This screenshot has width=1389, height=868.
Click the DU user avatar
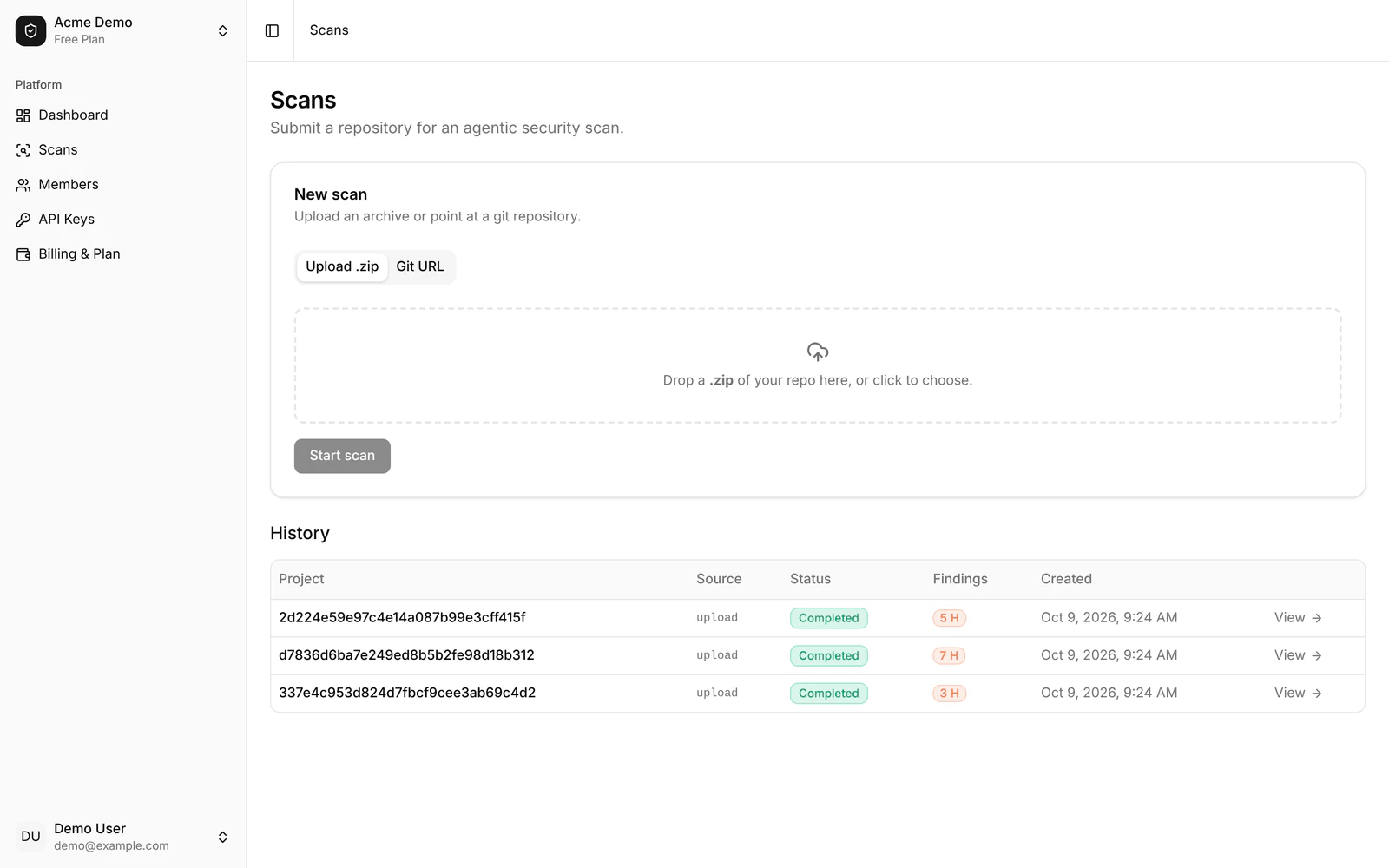point(30,837)
